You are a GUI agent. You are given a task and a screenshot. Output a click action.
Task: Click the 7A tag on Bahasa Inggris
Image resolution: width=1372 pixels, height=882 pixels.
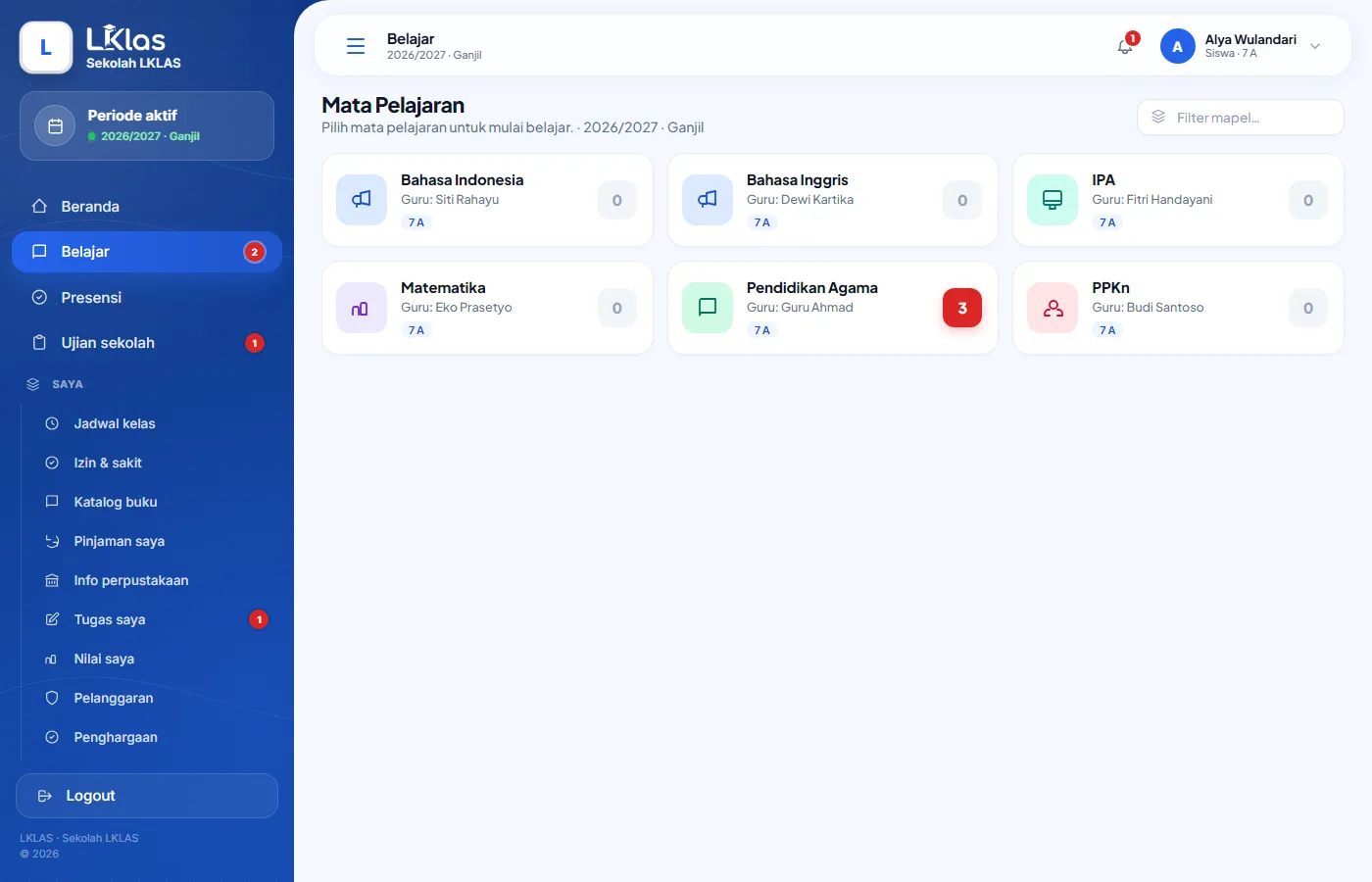pyautogui.click(x=762, y=222)
